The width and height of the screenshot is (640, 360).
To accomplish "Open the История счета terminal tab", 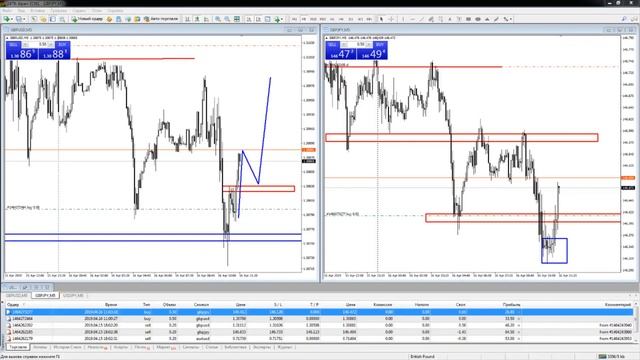I will (x=67, y=347).
